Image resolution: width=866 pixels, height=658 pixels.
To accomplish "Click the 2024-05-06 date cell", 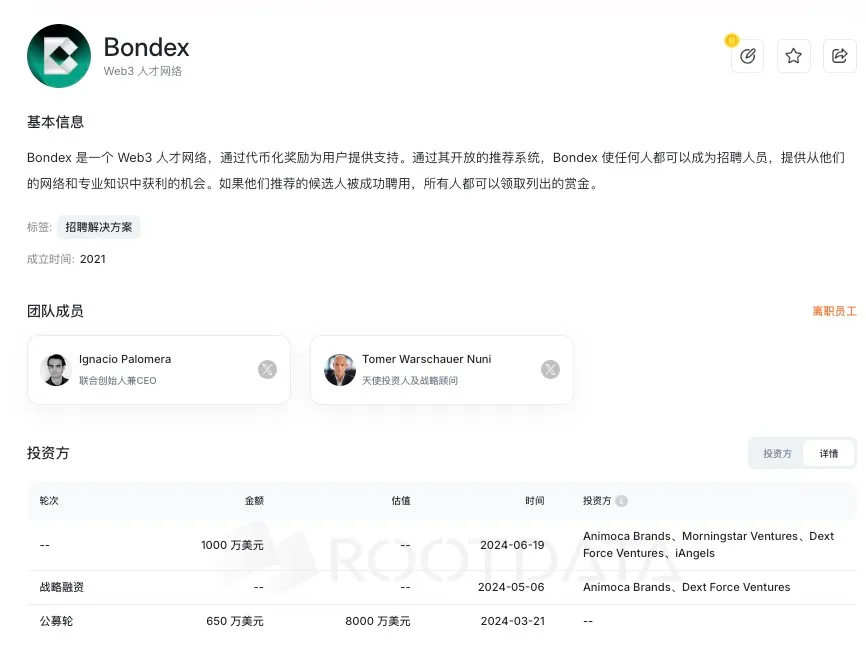I will click(511, 587).
